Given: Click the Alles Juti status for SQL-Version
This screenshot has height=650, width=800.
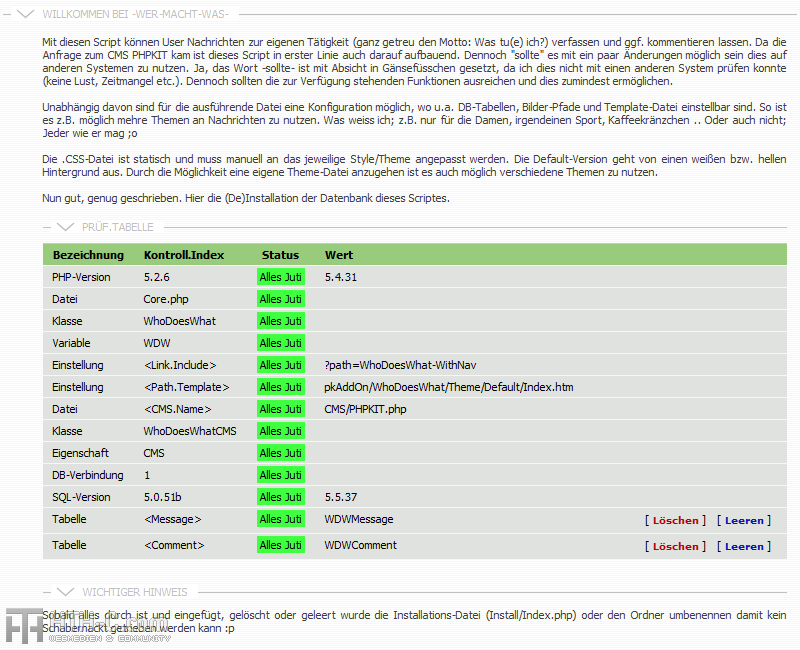Looking at the screenshot, I should tap(281, 496).
